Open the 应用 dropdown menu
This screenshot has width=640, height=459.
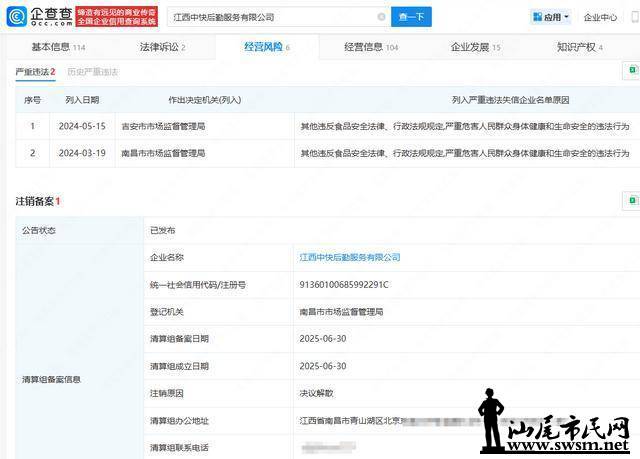551,17
